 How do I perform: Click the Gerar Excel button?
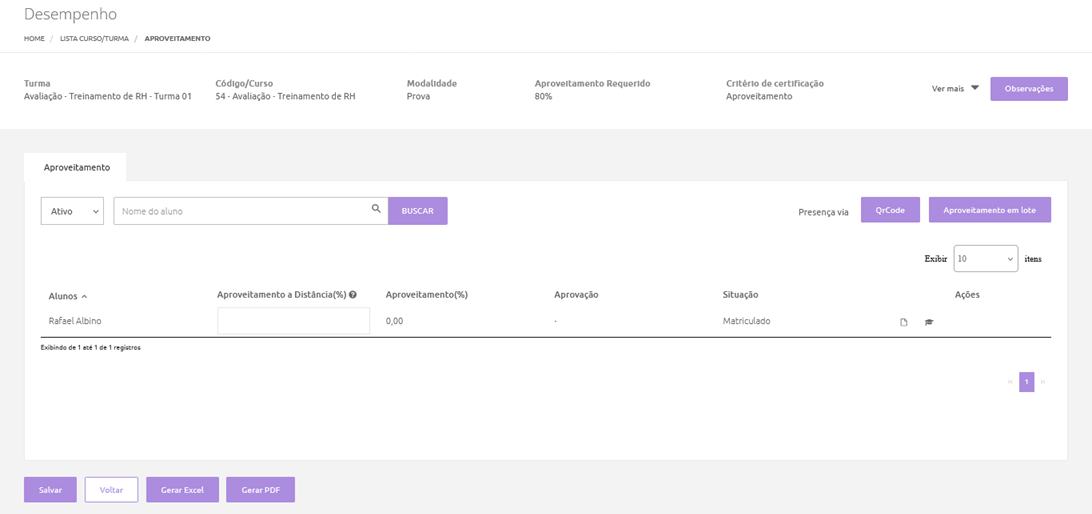(182, 490)
